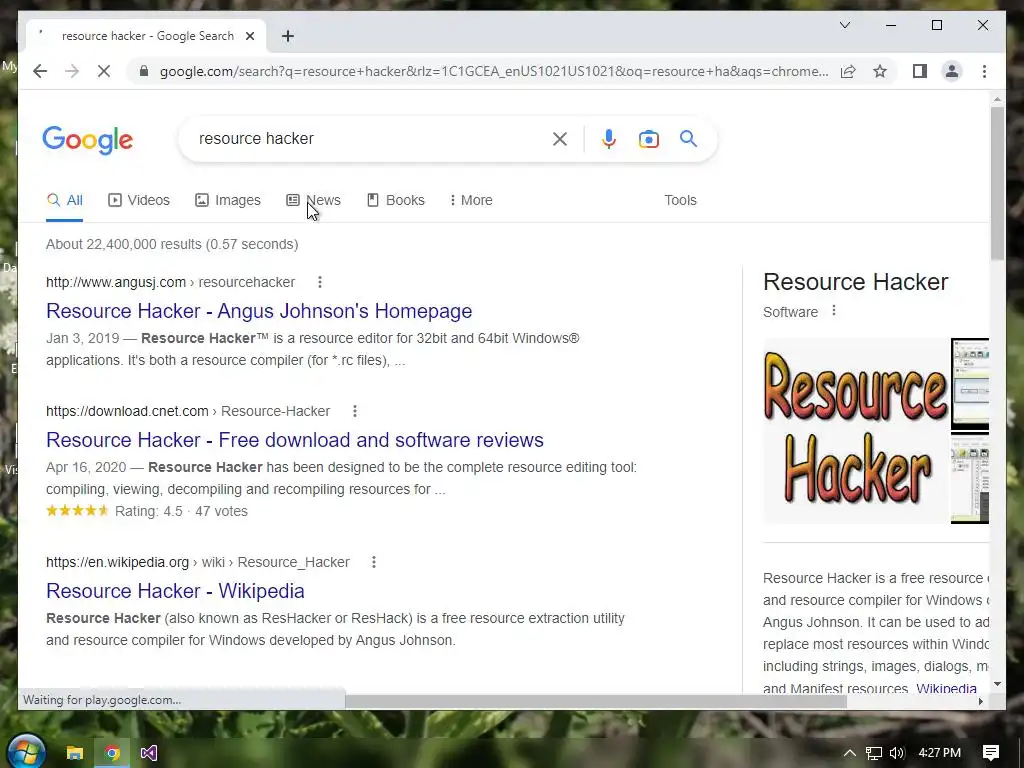Open options for download.cnet.com result

[x=355, y=411]
